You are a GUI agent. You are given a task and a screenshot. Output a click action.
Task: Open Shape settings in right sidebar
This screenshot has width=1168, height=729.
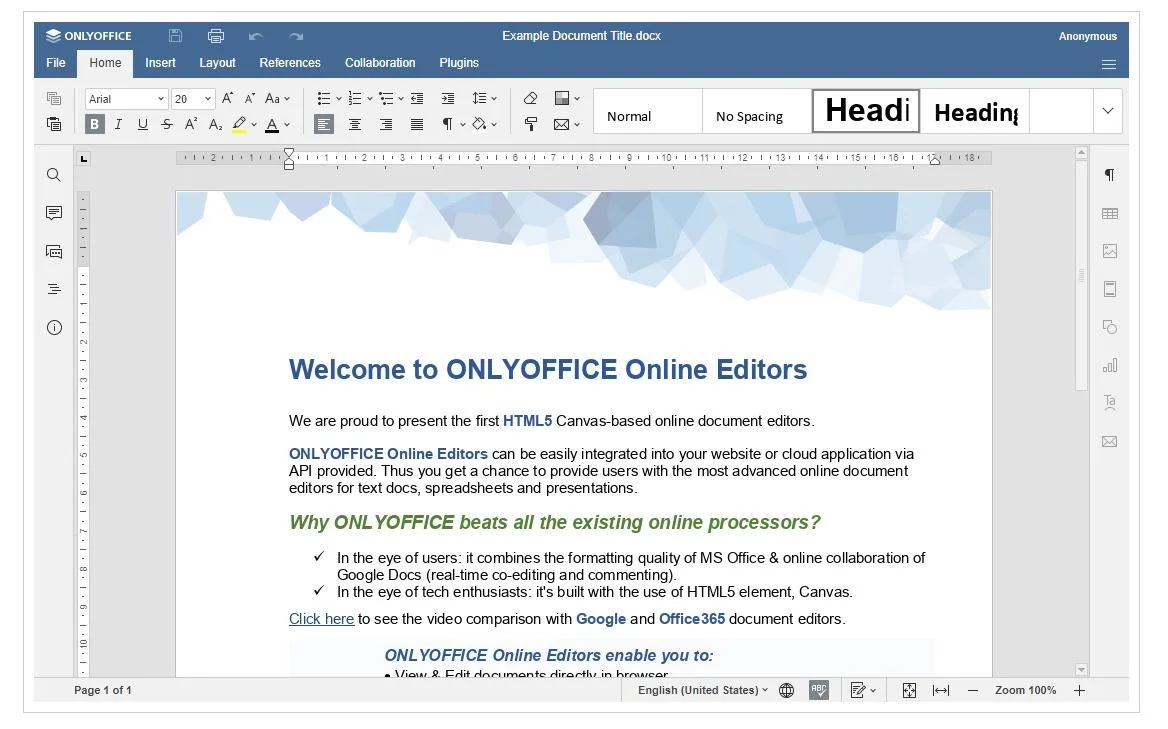1109,327
